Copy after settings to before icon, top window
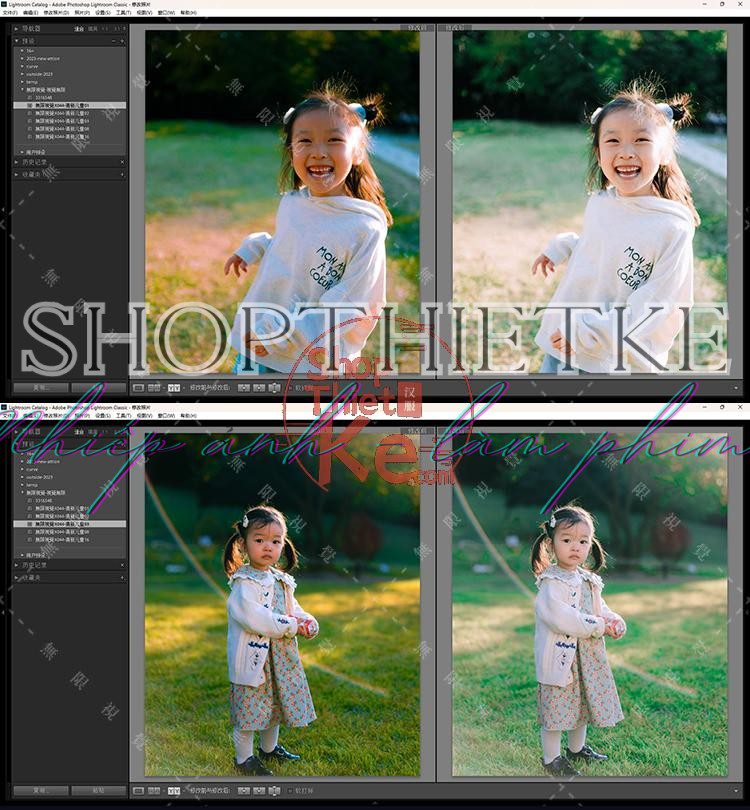The height and width of the screenshot is (810, 750). point(259,387)
